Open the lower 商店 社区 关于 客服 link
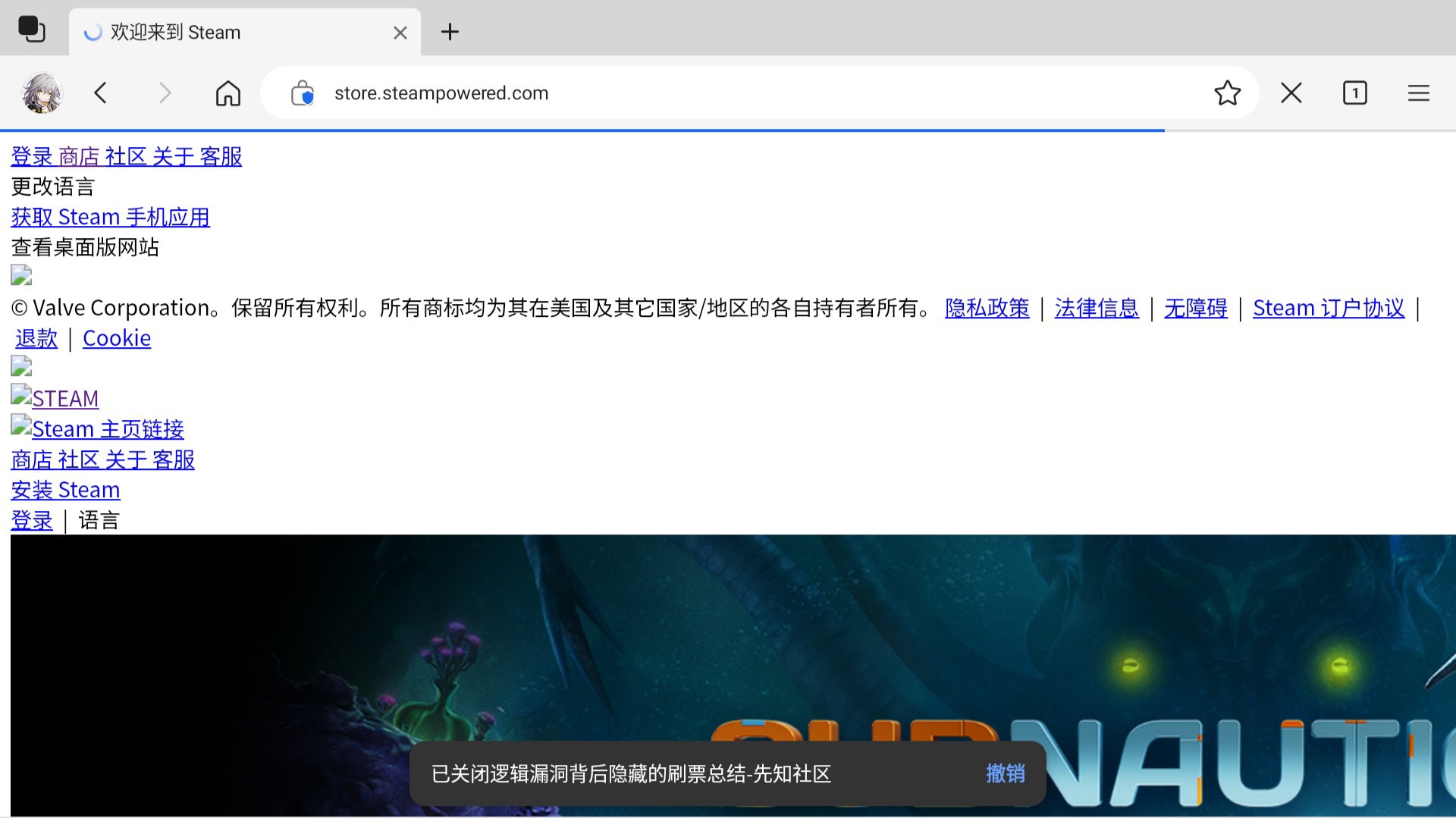1456x818 pixels. 102,460
